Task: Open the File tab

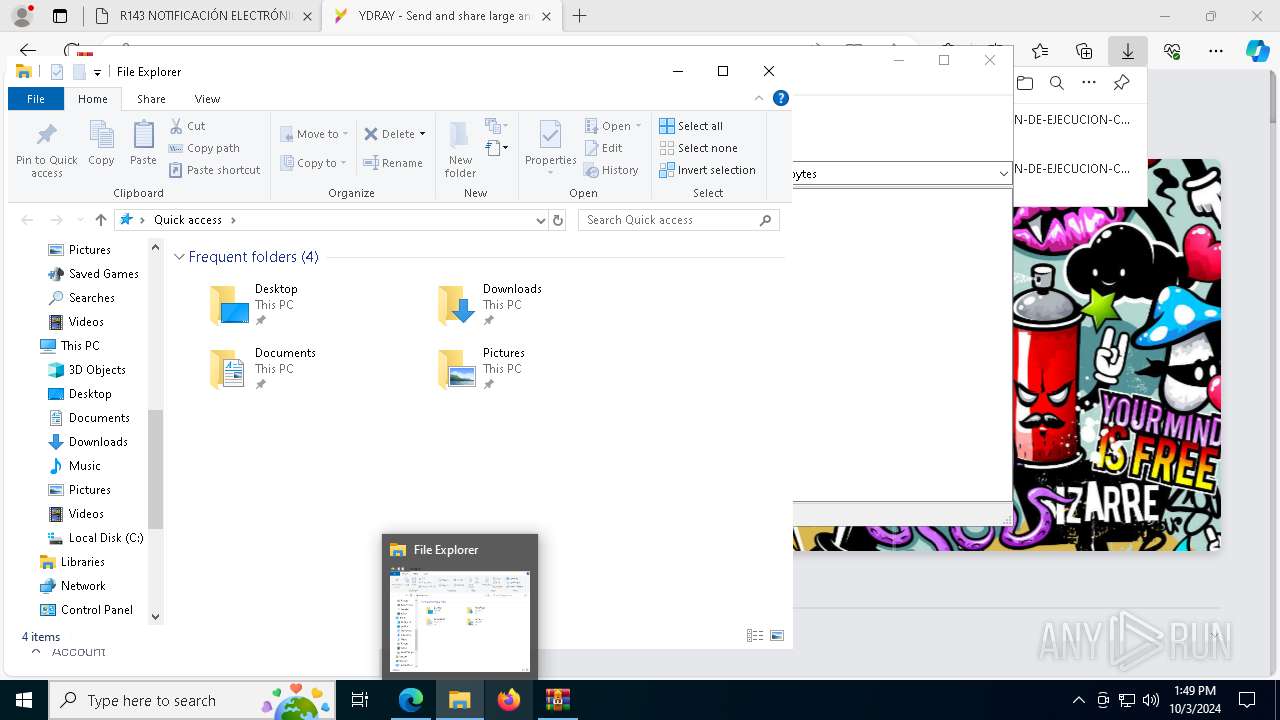Action: [36, 99]
